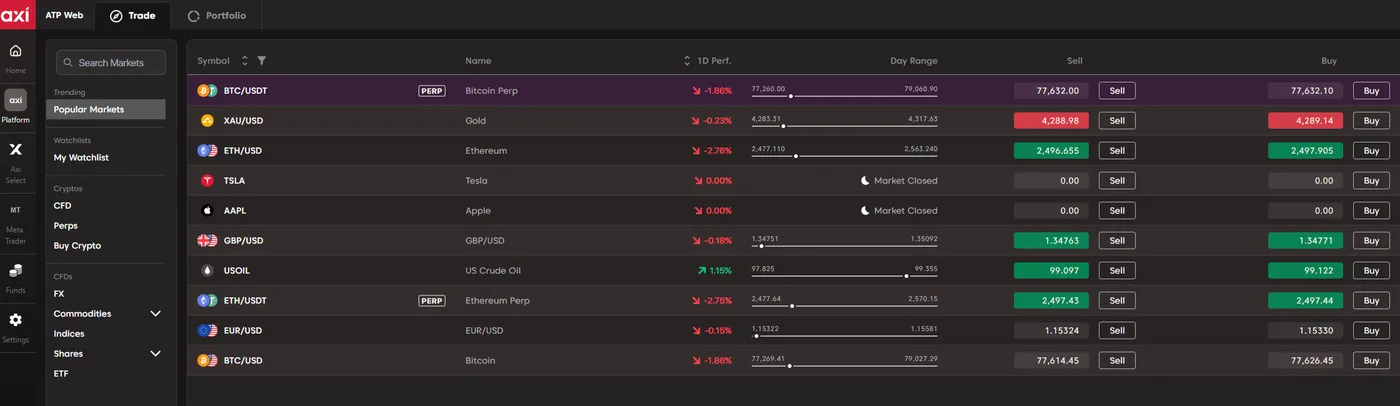This screenshot has height=406, width=1400.
Task: Open Buy Crypto section
Action: [x=77, y=245]
